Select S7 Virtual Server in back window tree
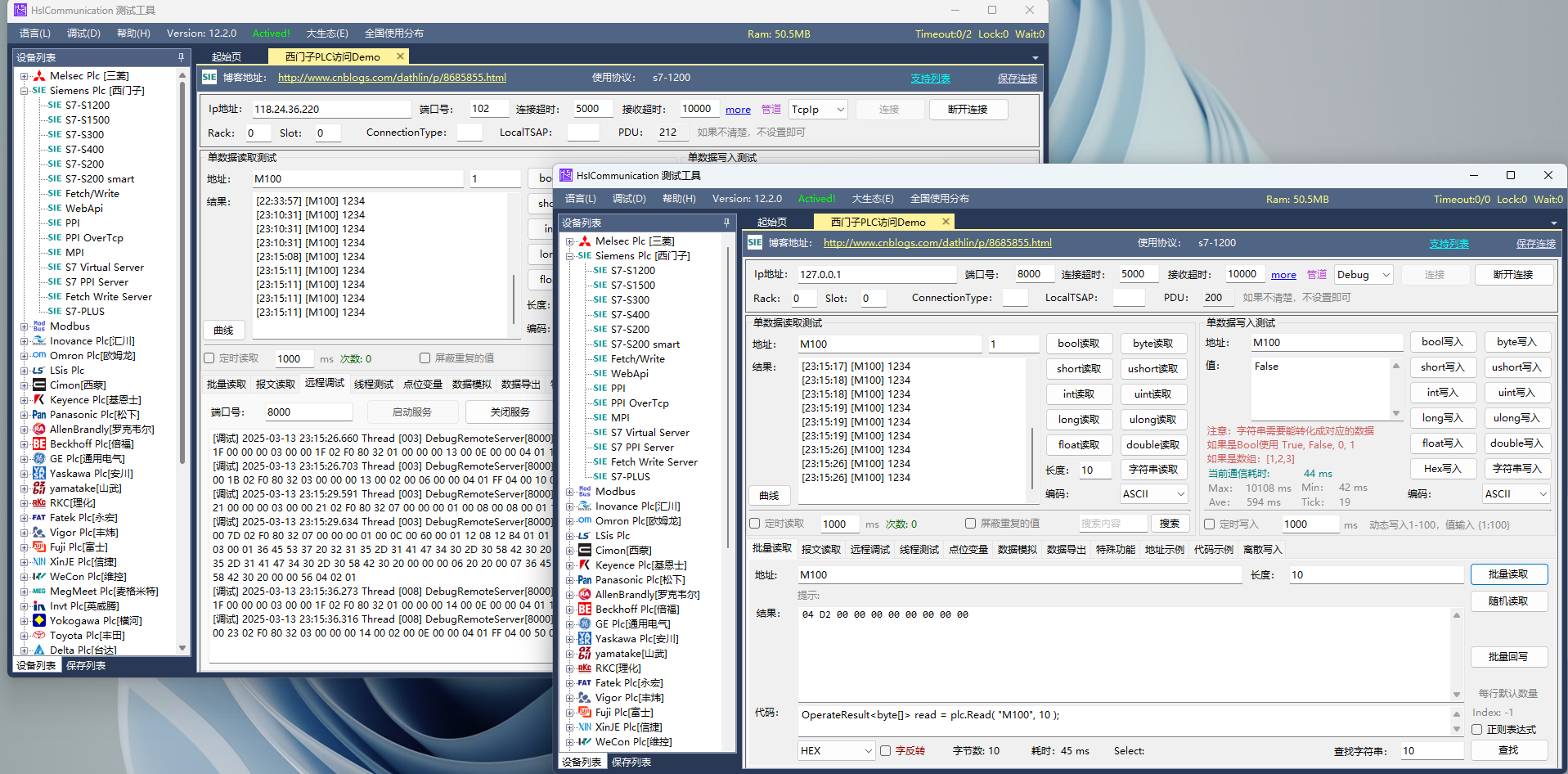The image size is (1568, 774). [x=105, y=268]
